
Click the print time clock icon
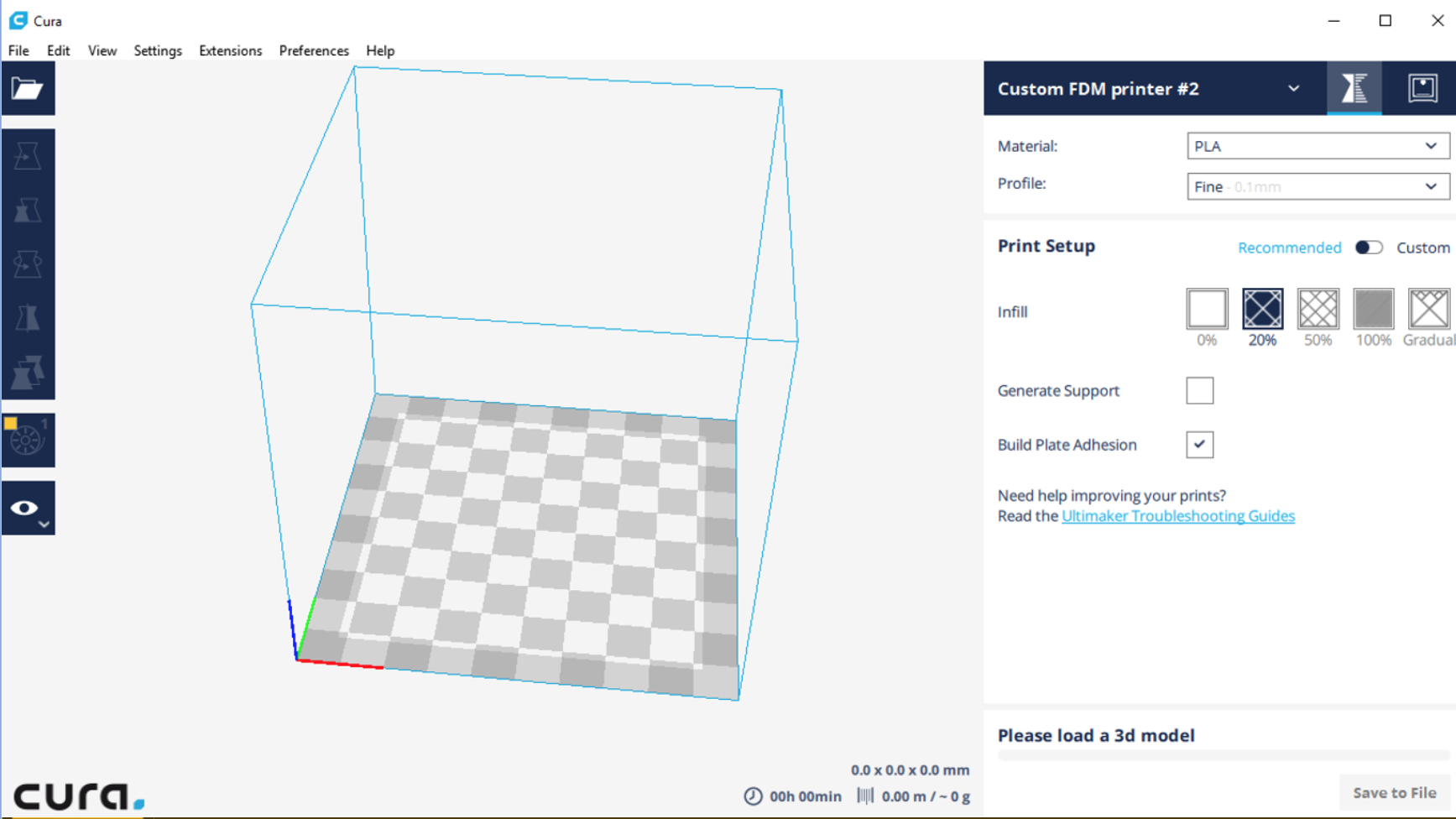click(753, 796)
